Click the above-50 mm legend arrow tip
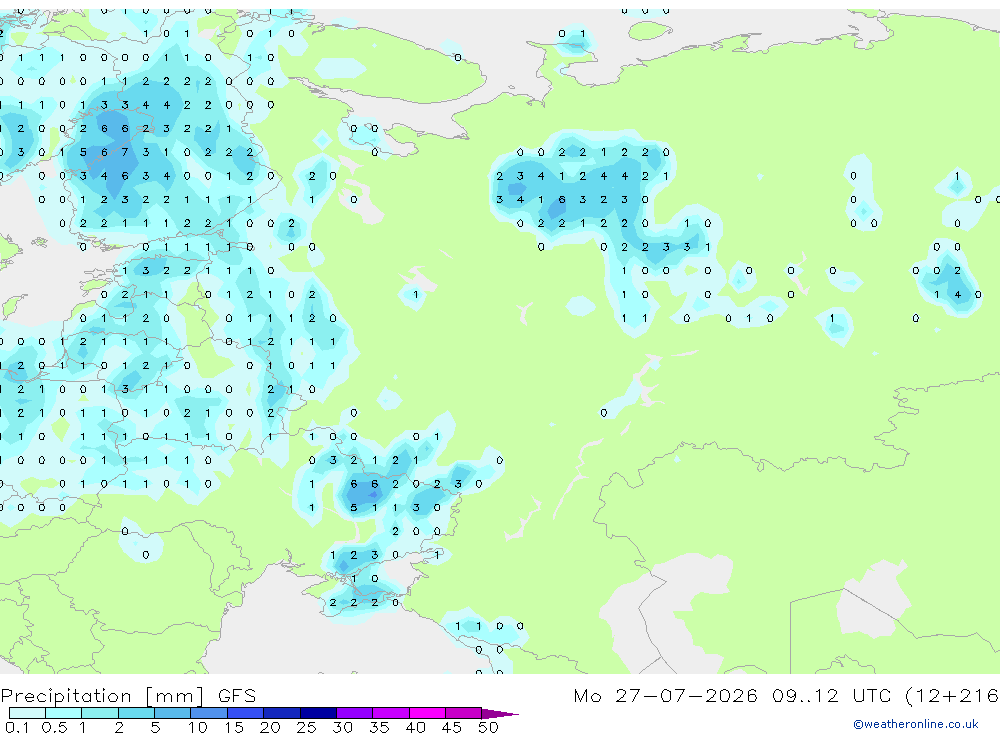 point(499,713)
